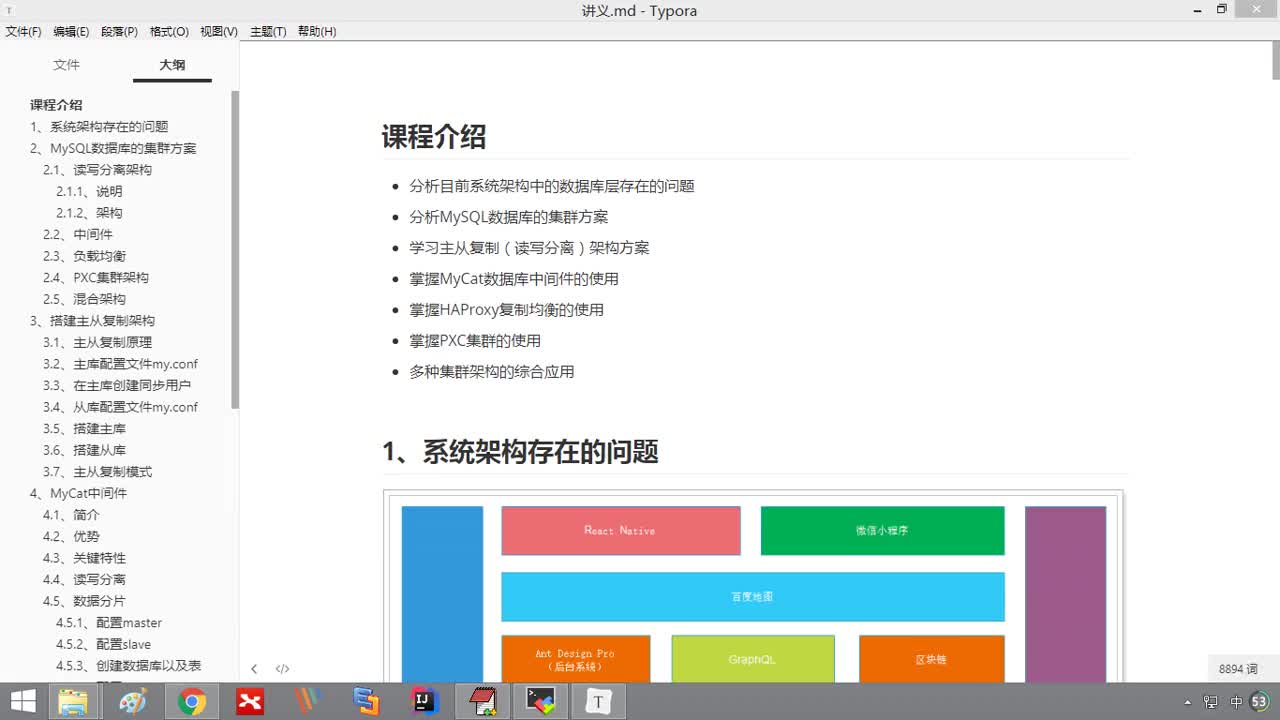Click the green 53 tray icon
This screenshot has width=1280, height=720.
1259,701
